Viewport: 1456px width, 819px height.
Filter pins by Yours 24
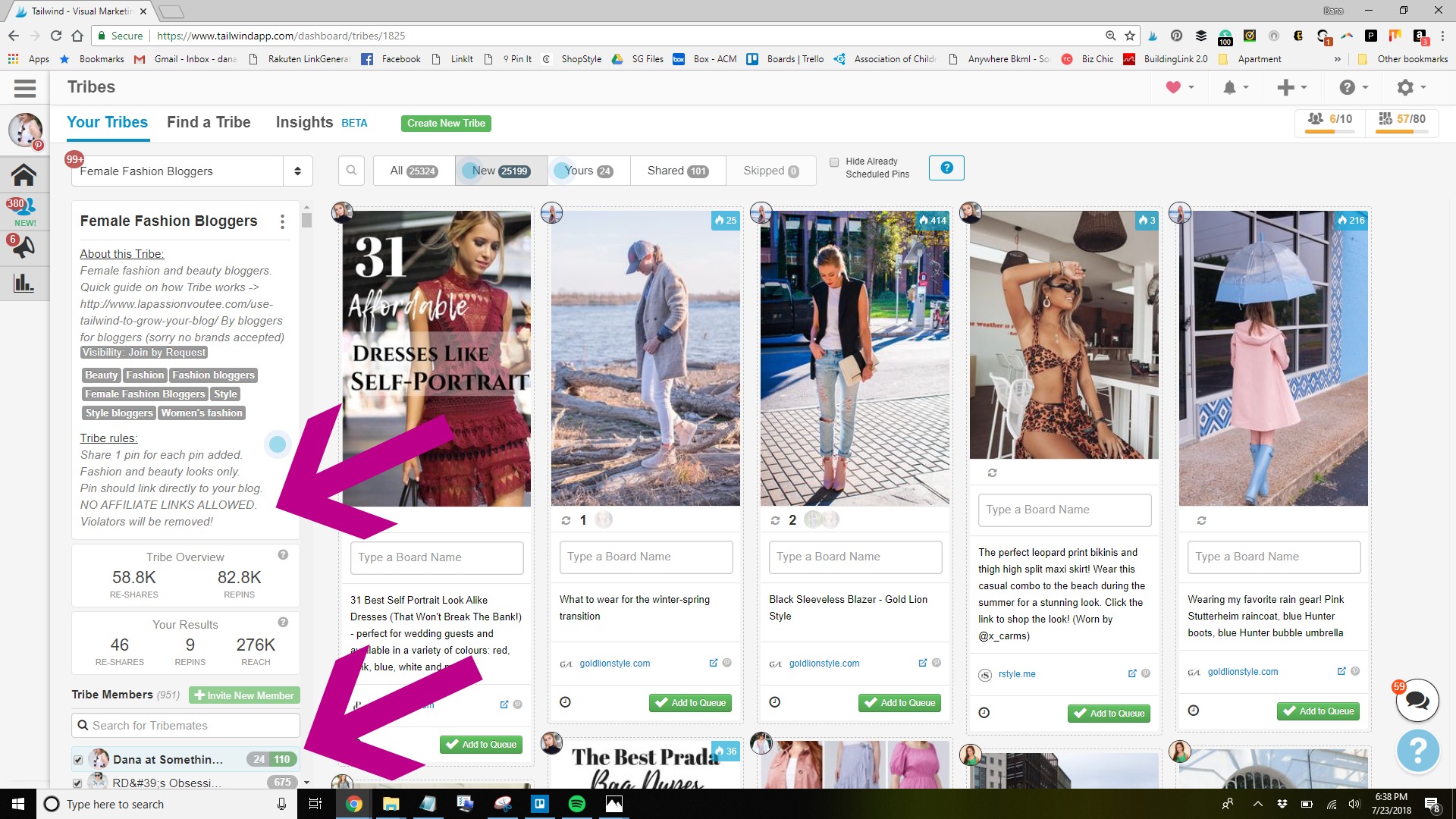click(x=589, y=171)
